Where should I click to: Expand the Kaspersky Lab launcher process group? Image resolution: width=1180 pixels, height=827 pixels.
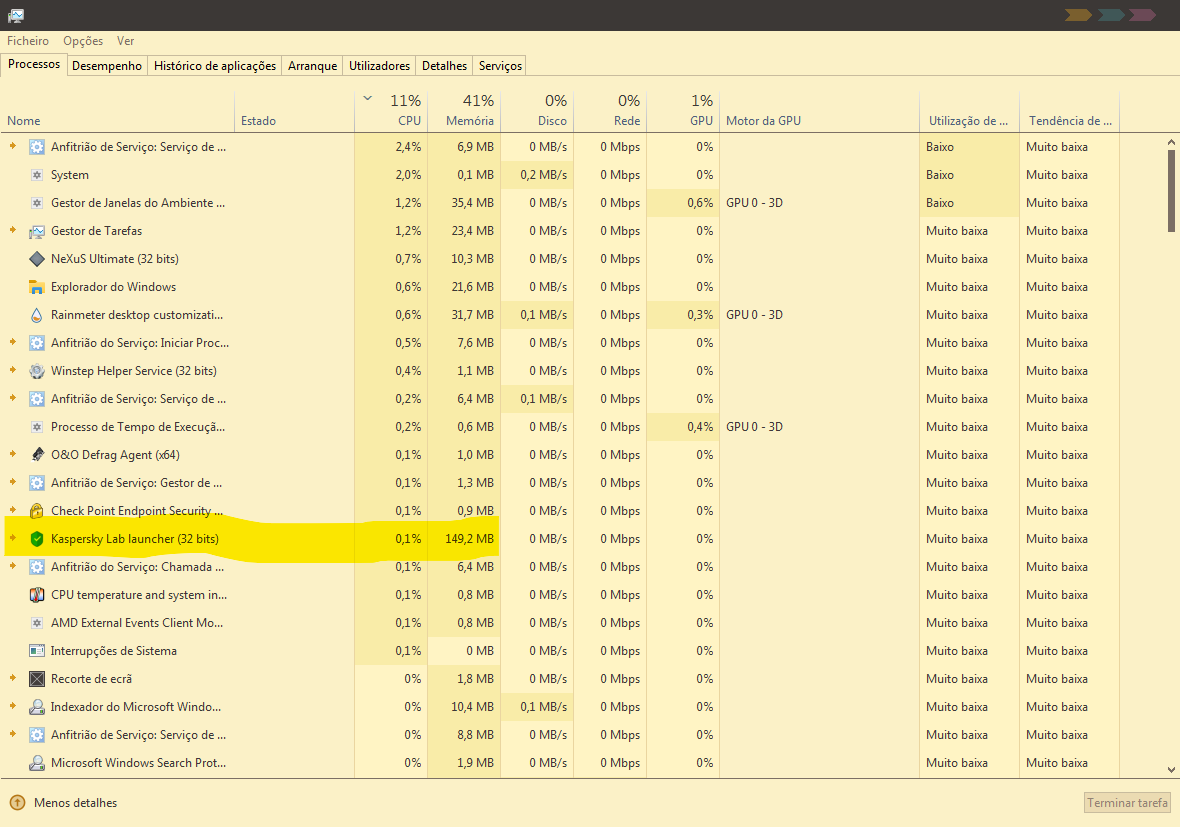pyautogui.click(x=13, y=539)
